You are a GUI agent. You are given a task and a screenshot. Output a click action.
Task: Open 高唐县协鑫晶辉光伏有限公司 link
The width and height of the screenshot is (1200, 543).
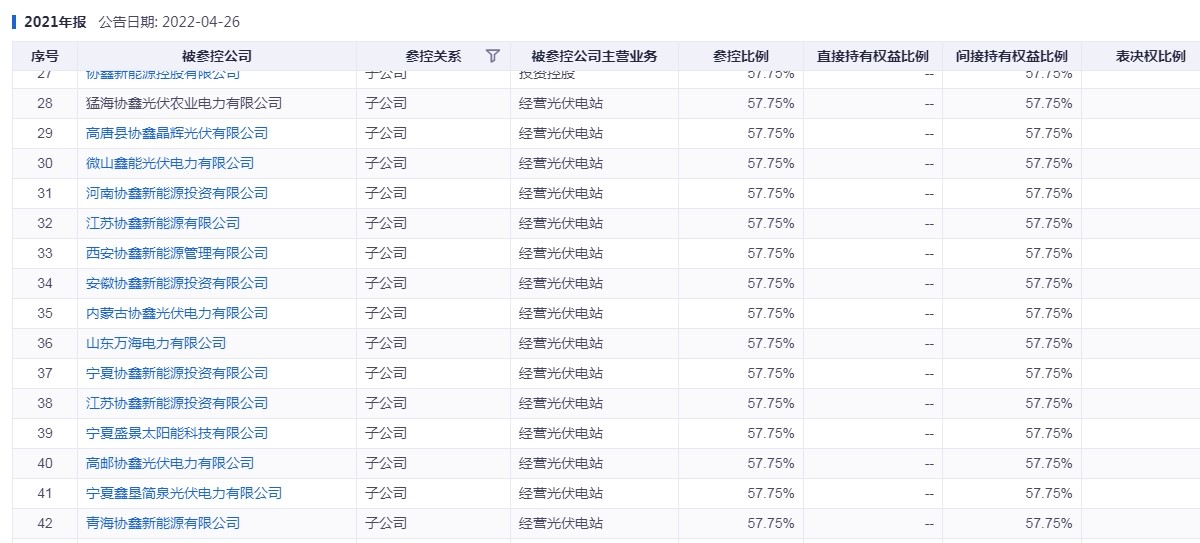(x=177, y=133)
